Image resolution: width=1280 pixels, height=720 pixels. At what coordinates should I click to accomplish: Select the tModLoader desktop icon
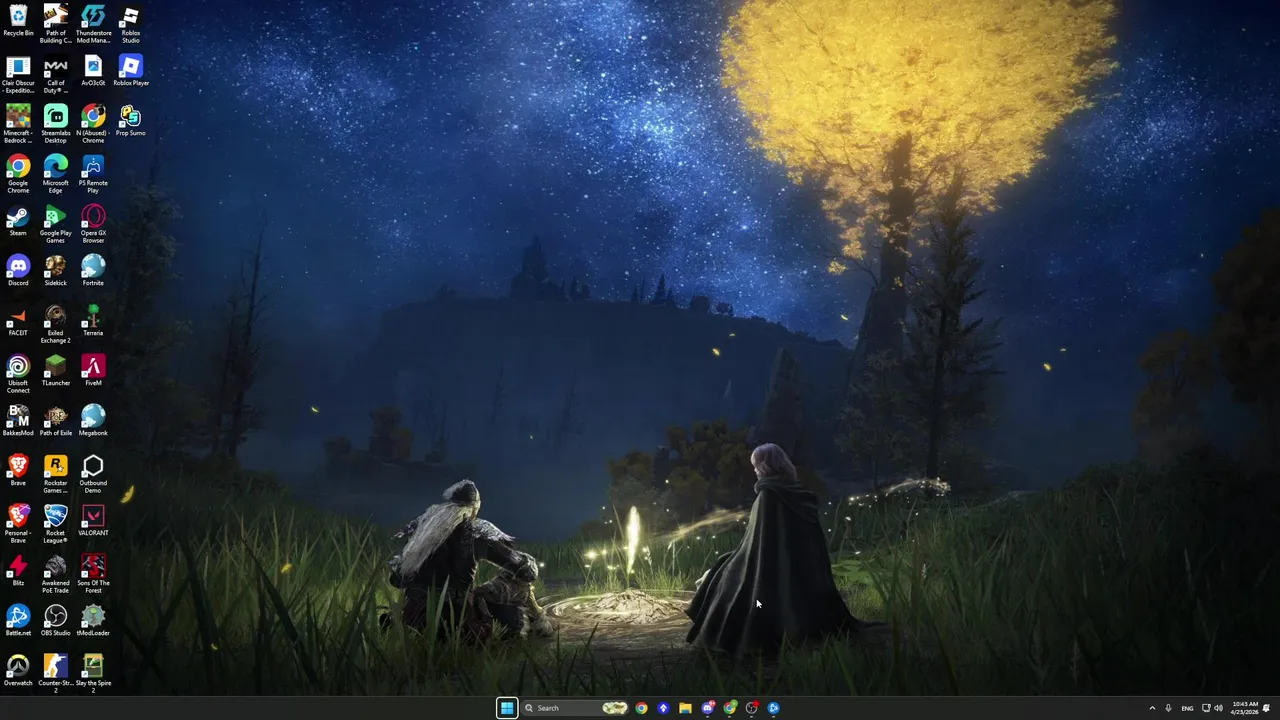pyautogui.click(x=93, y=622)
